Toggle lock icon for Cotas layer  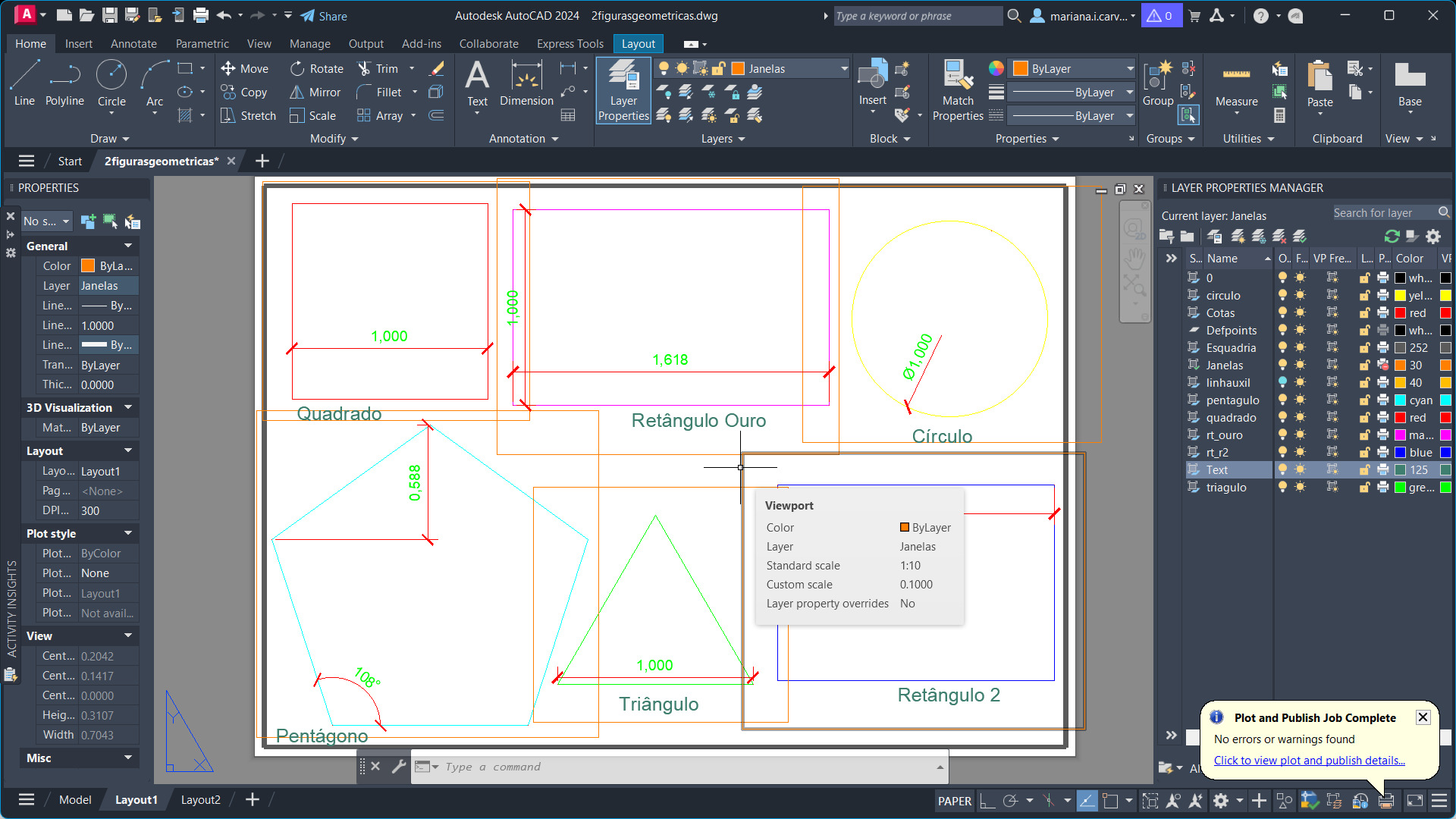[x=1364, y=313]
